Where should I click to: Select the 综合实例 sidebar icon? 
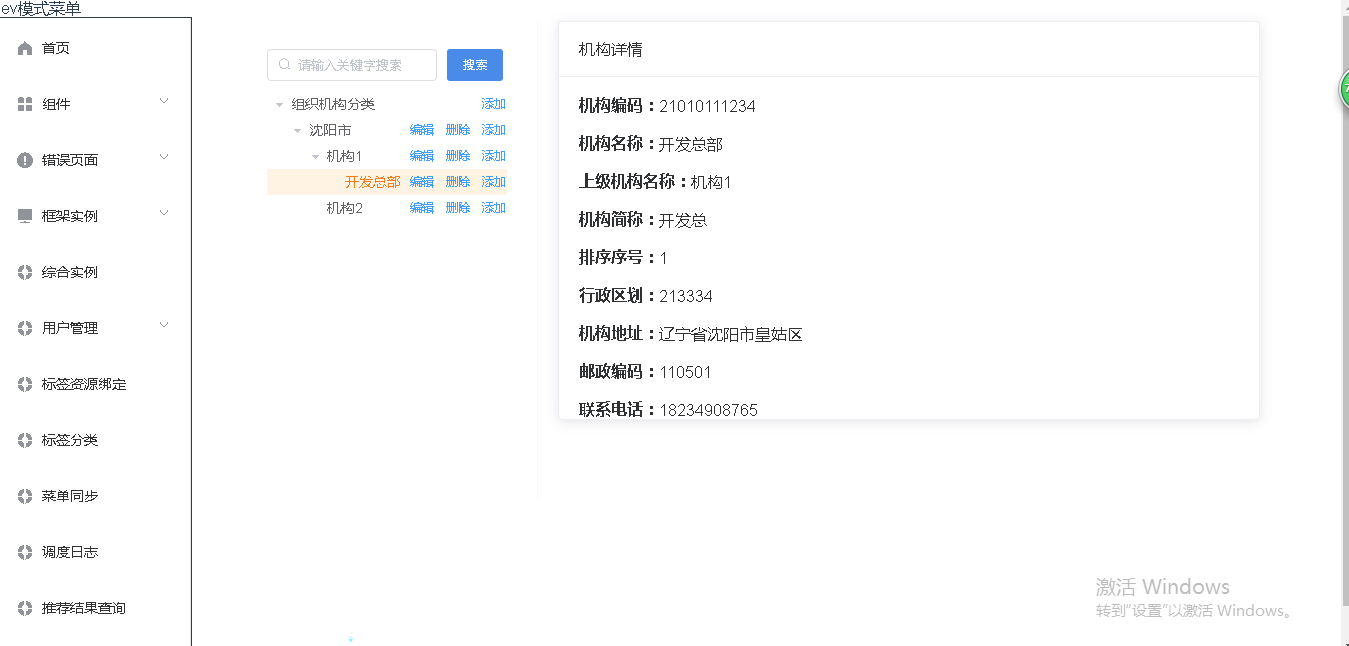pyautogui.click(x=24, y=271)
